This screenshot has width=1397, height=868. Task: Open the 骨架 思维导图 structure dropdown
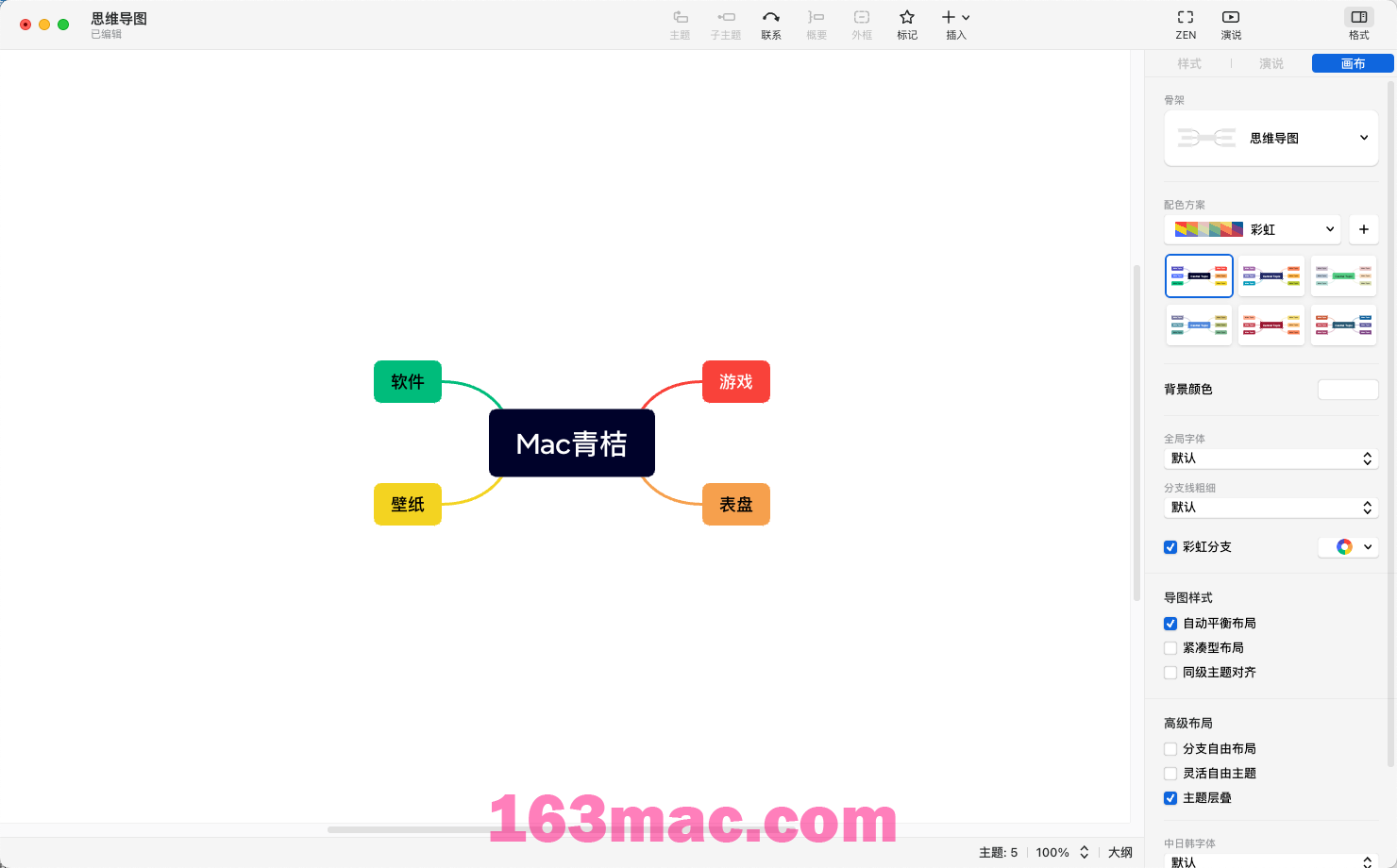click(x=1271, y=138)
